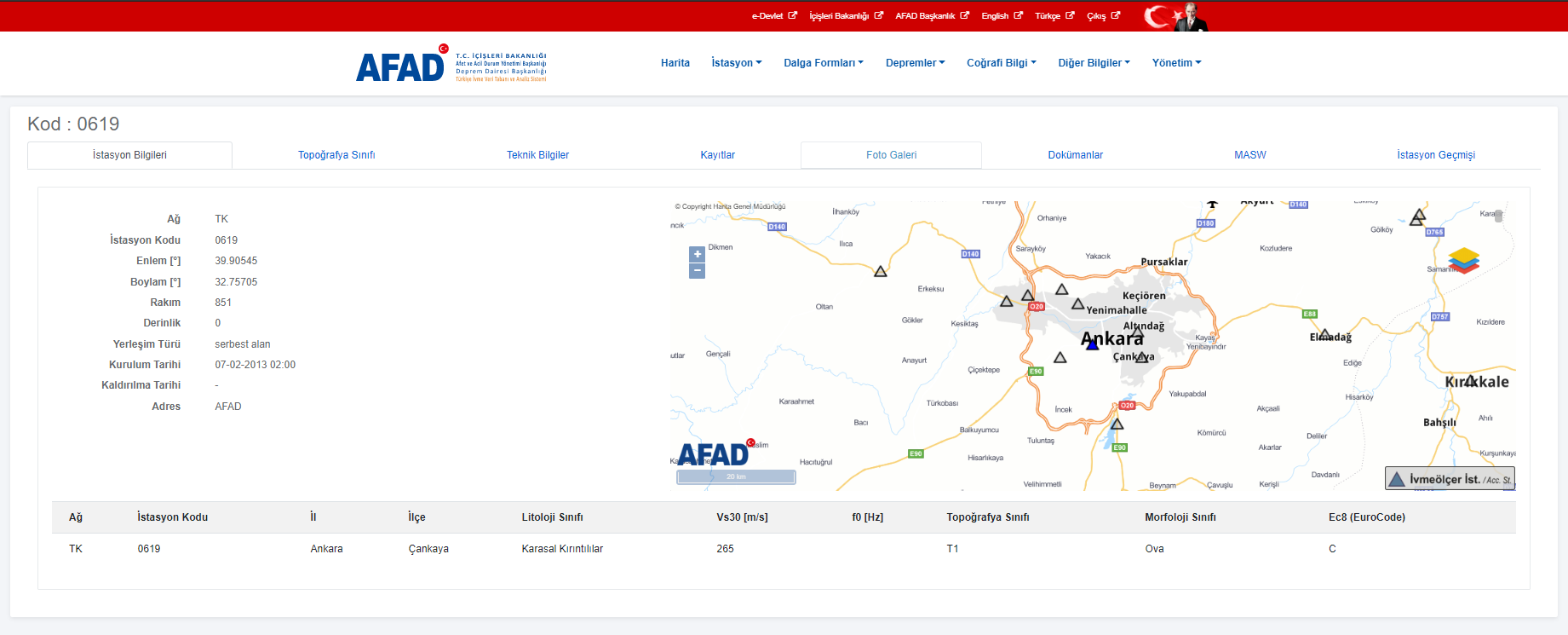Open the MASW tab

click(x=1250, y=155)
